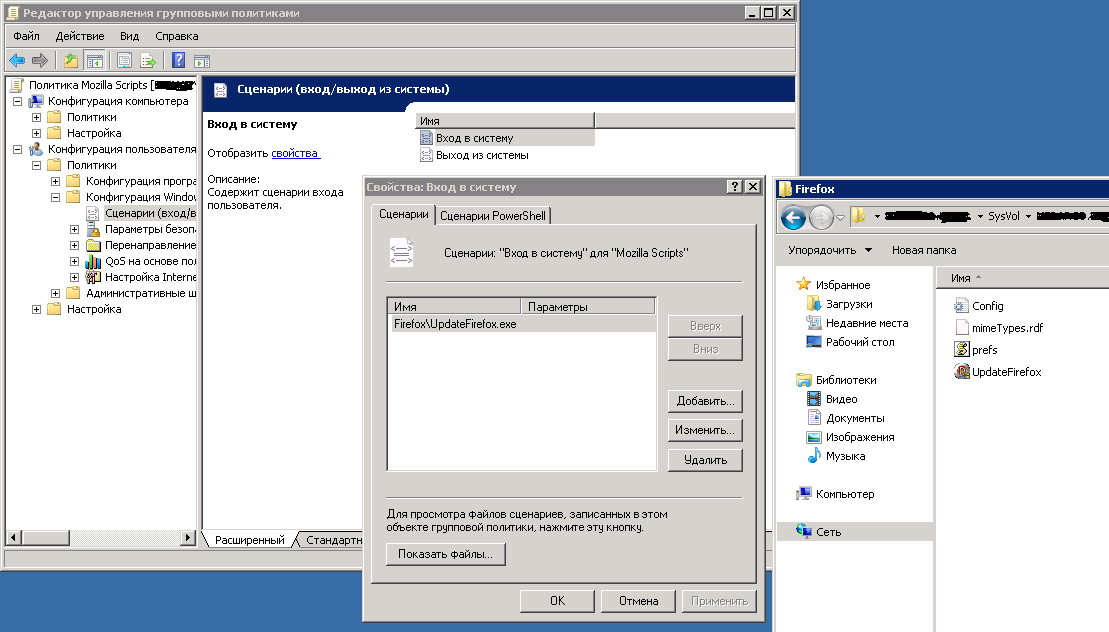Image resolution: width=1109 pixels, height=632 pixels.
Task: Click the Рабочий стол icon in sidebar
Action: 813,341
